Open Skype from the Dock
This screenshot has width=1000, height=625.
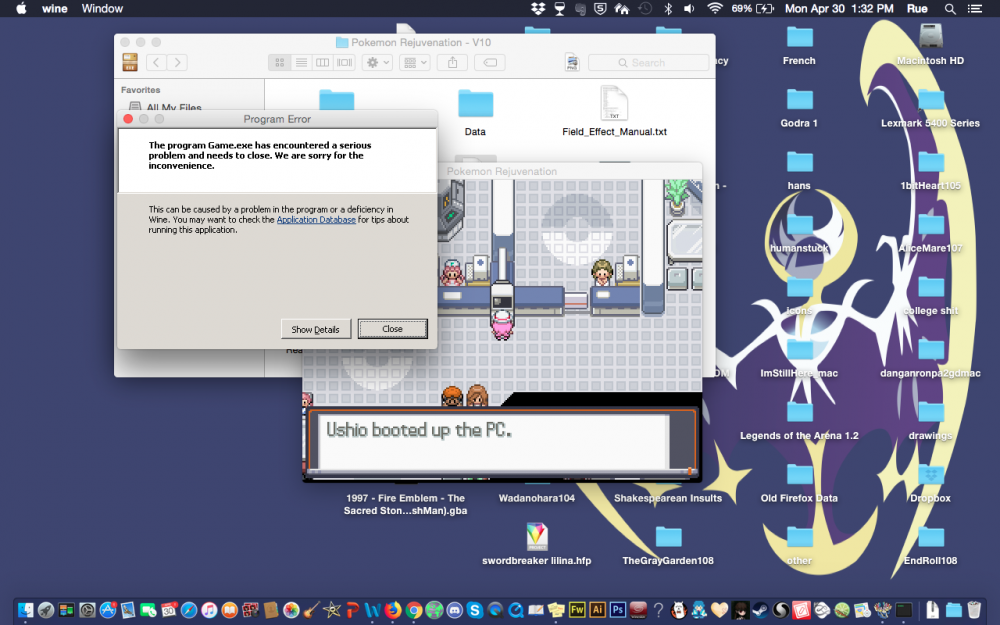[474, 610]
